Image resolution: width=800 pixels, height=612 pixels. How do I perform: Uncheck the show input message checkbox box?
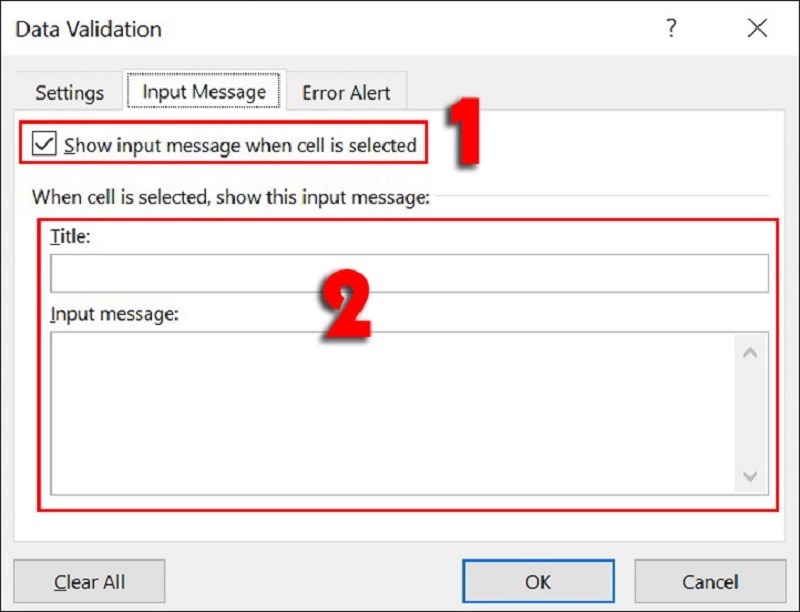(44, 143)
